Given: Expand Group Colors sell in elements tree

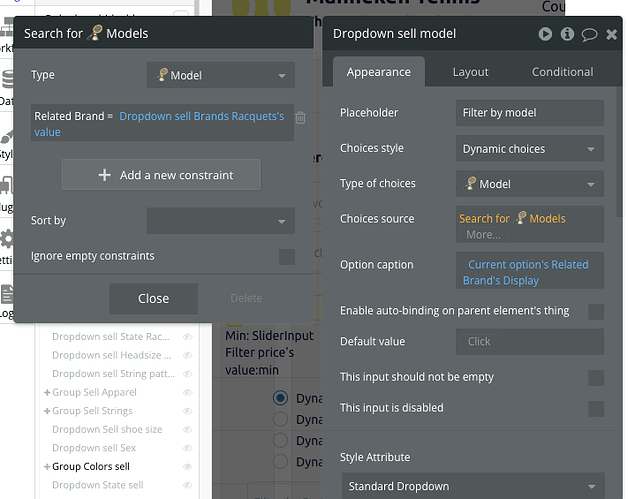Looking at the screenshot, I should 47,467.
